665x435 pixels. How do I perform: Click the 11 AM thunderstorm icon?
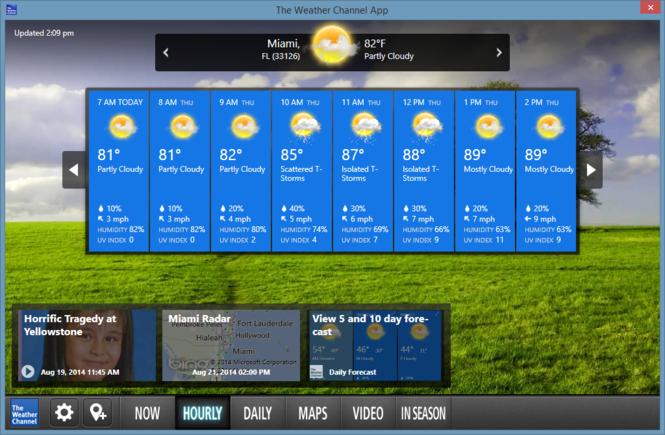[x=366, y=126]
